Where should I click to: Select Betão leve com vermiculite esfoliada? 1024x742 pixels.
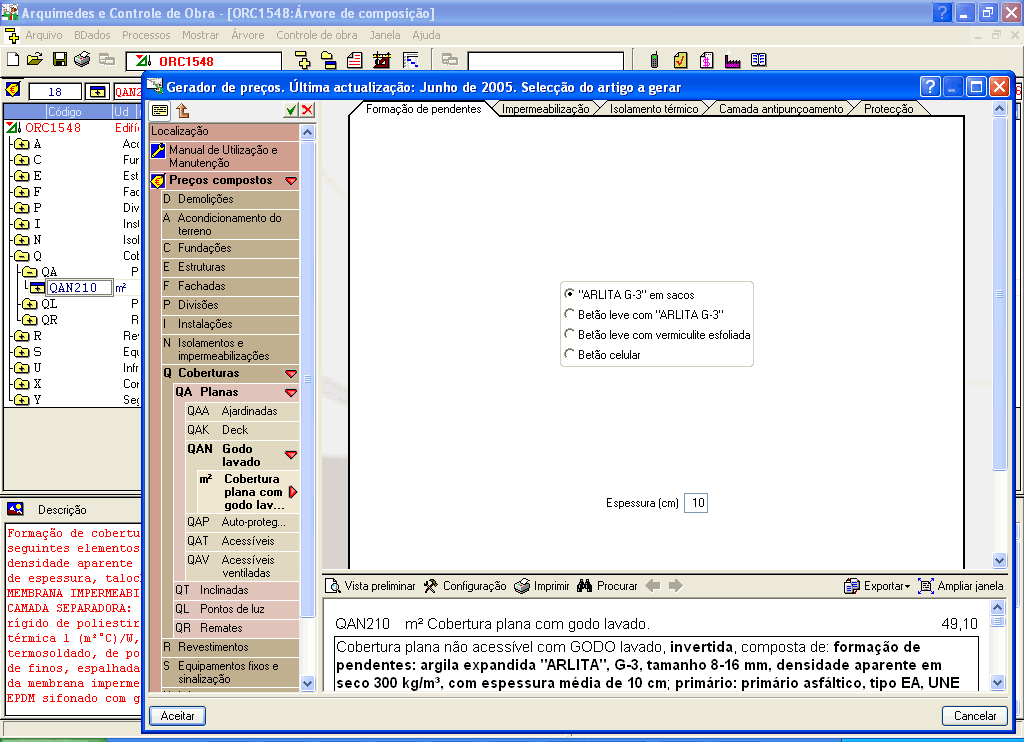570,335
